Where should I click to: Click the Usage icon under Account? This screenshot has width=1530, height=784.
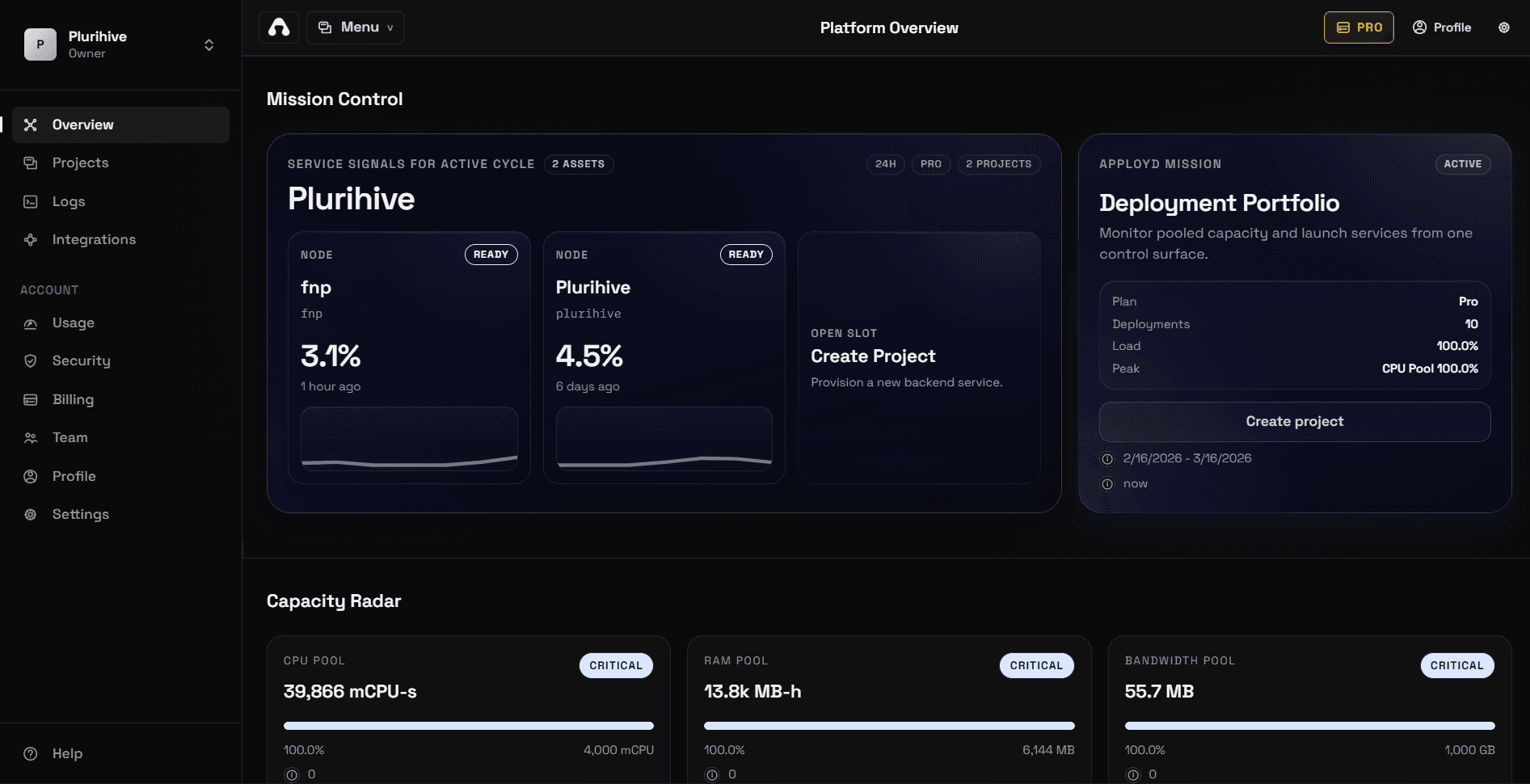pos(30,322)
